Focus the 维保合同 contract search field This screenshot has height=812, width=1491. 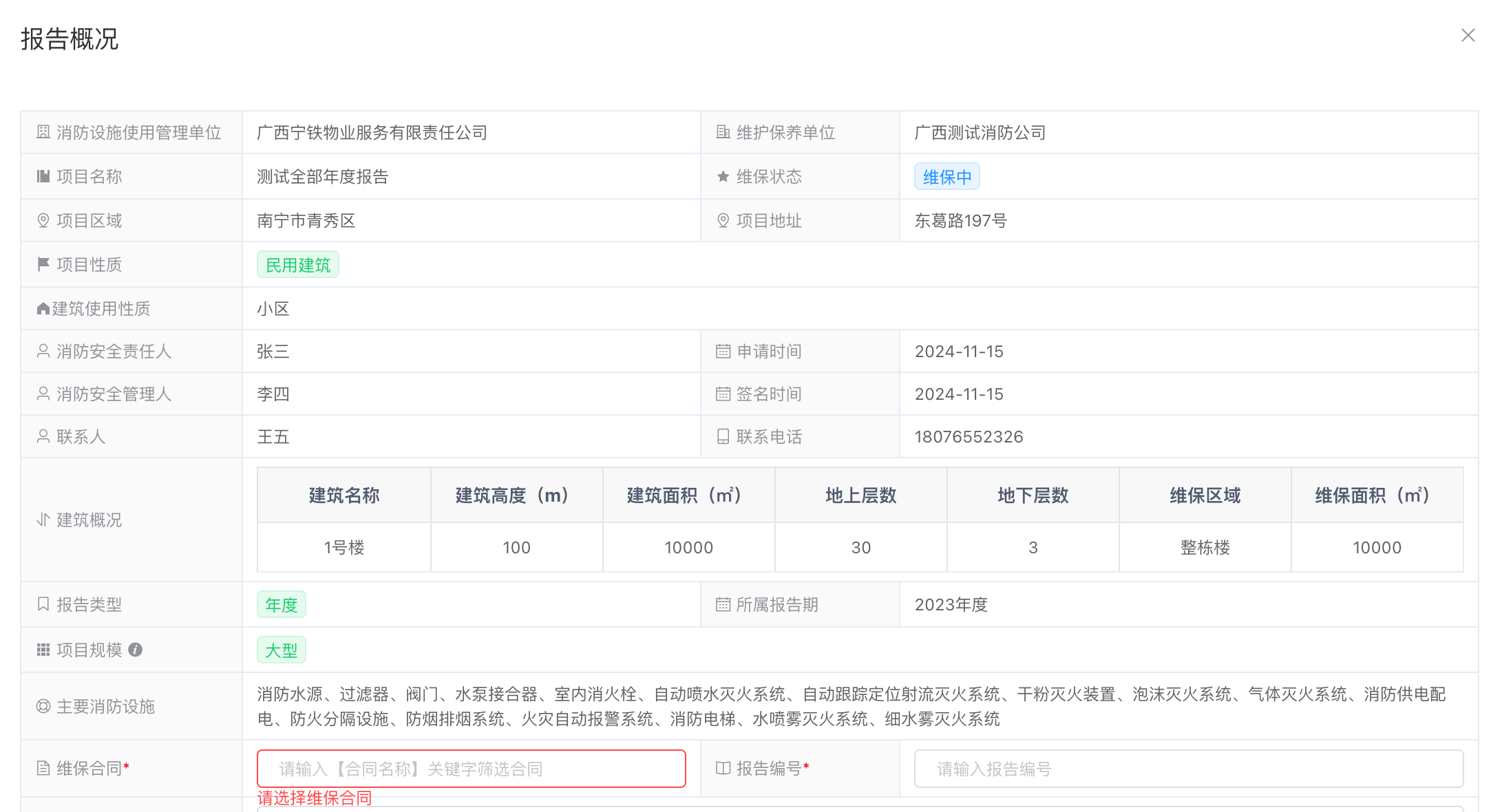472,769
